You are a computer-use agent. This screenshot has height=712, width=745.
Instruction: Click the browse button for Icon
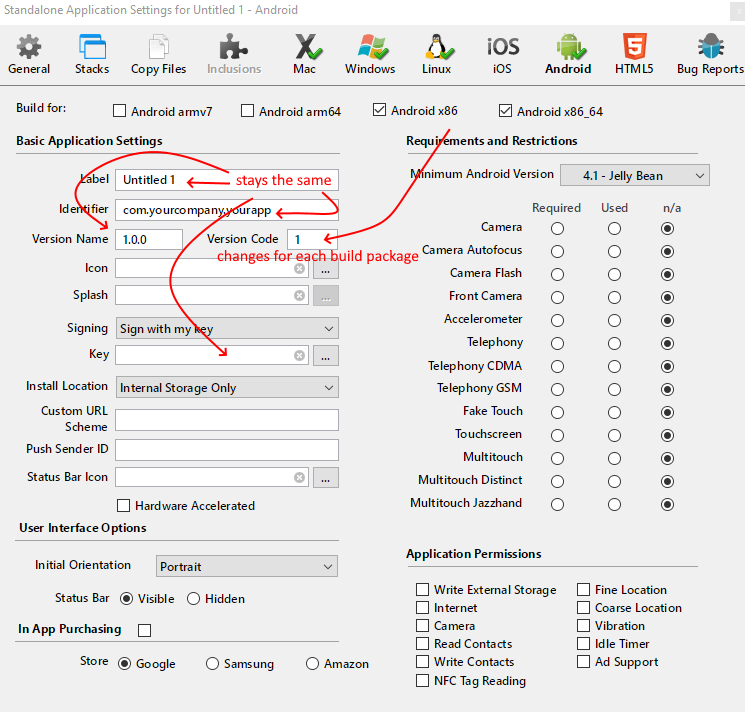(x=326, y=269)
